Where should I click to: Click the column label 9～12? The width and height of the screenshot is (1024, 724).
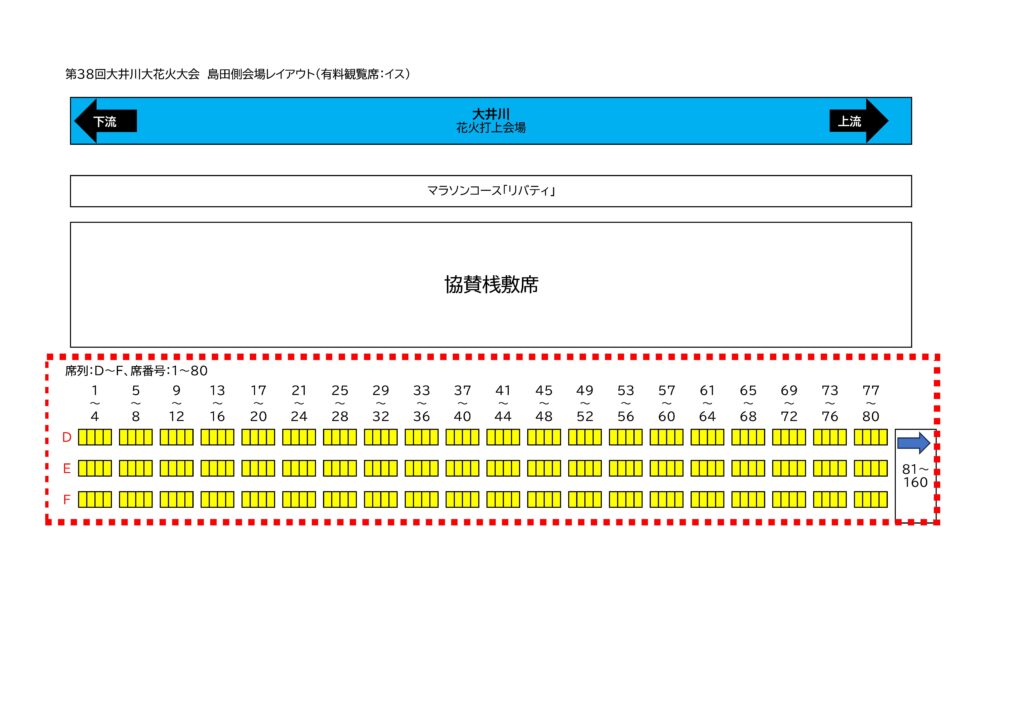pyautogui.click(x=176, y=403)
